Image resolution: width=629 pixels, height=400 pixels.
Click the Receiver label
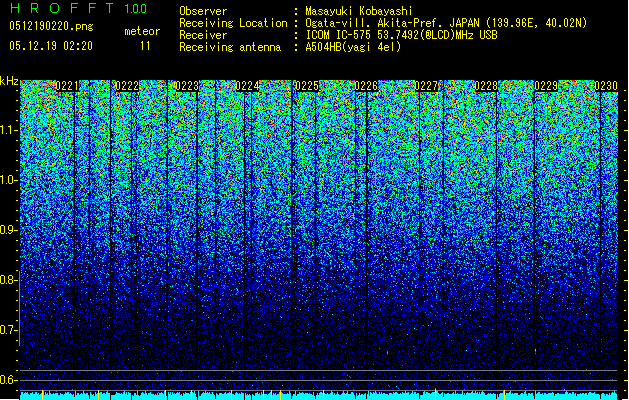(203, 35)
